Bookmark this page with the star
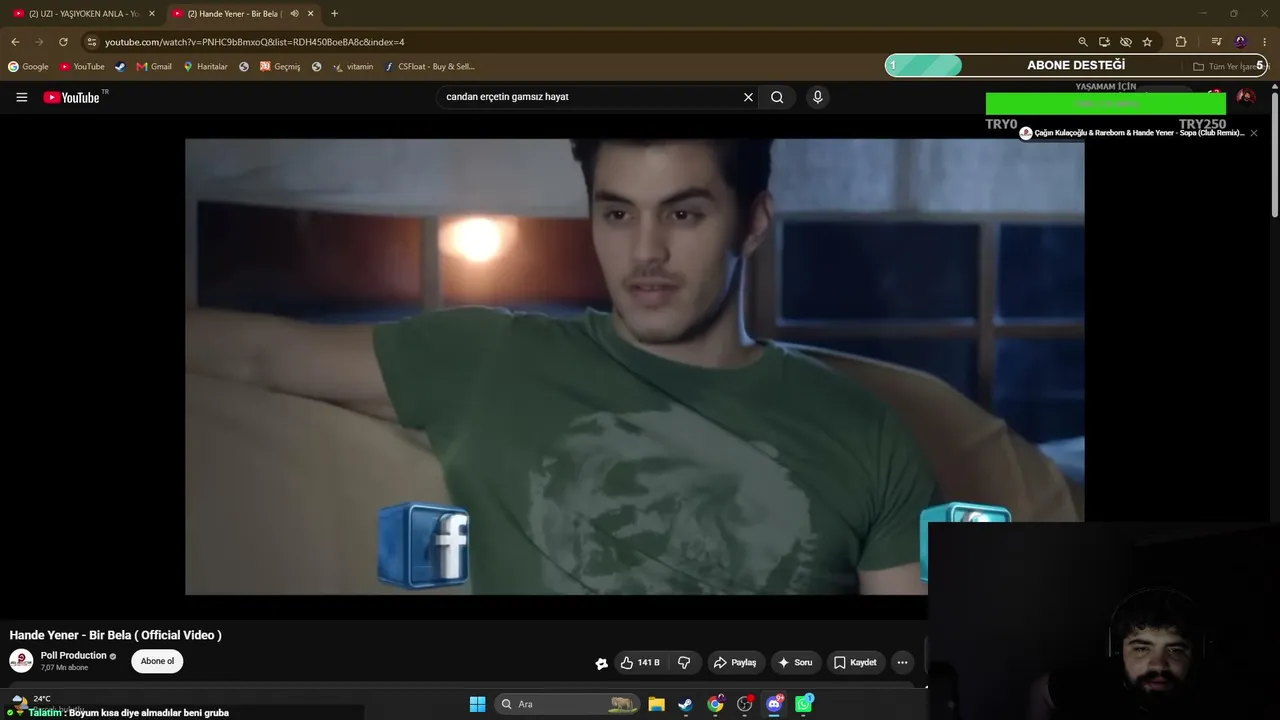The width and height of the screenshot is (1280, 720). click(1147, 42)
